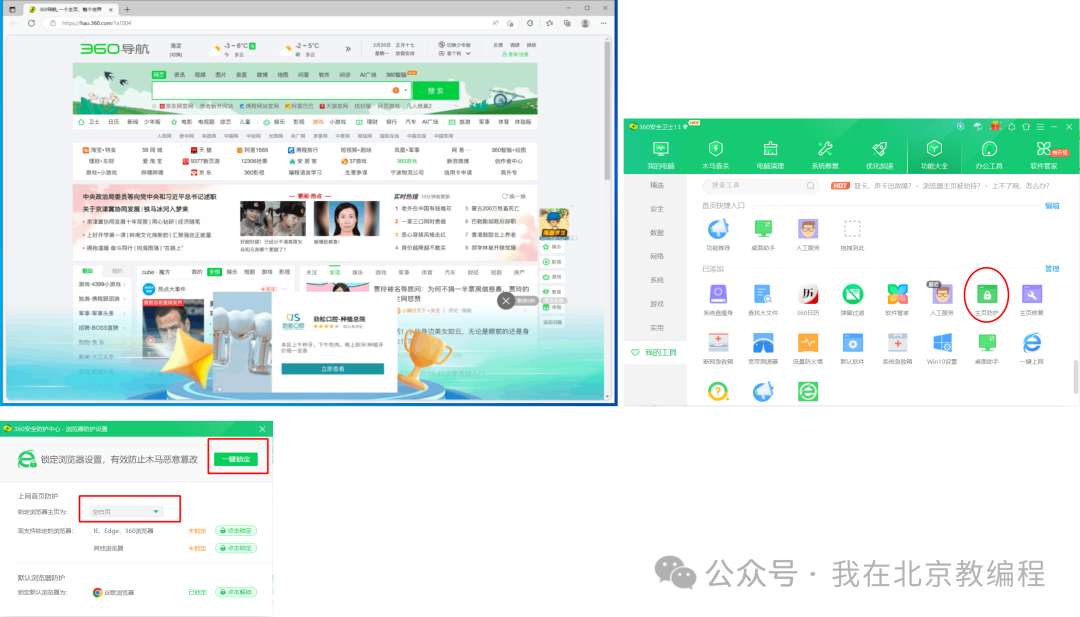The image size is (1080, 617).
Task: Open 查找大文件 tool icon
Action: [x=762, y=300]
